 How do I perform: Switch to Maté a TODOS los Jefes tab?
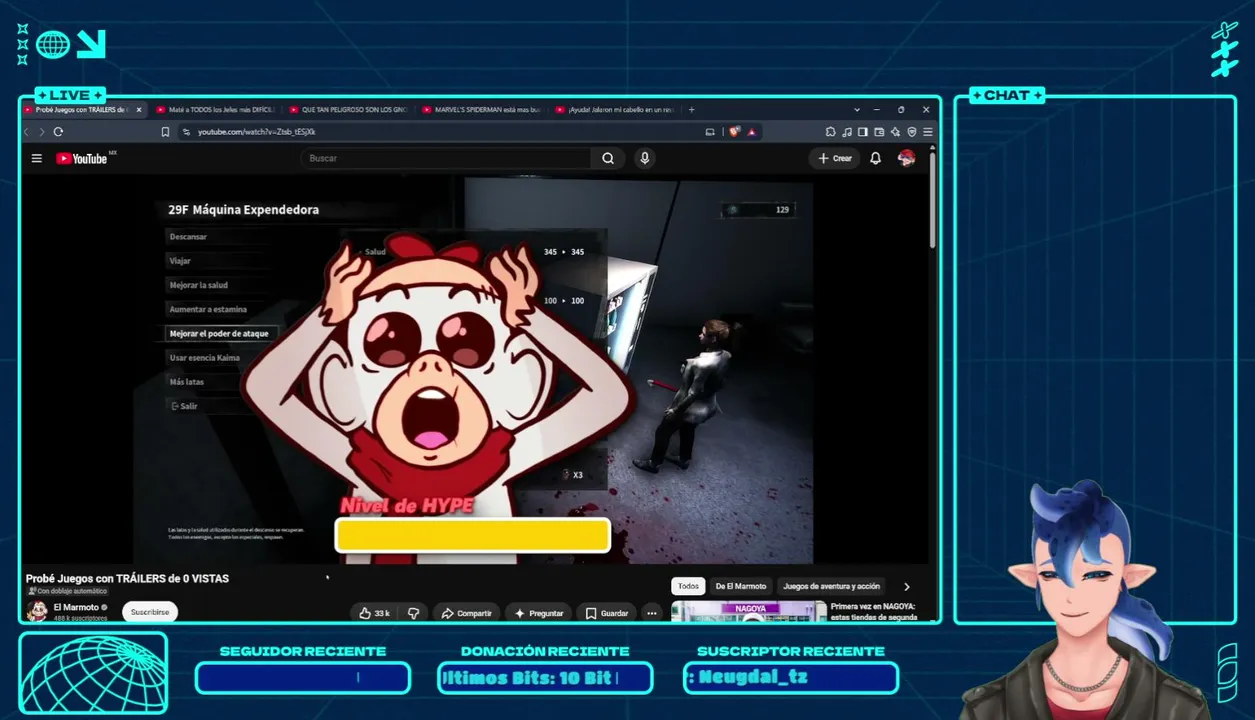[x=215, y=110]
